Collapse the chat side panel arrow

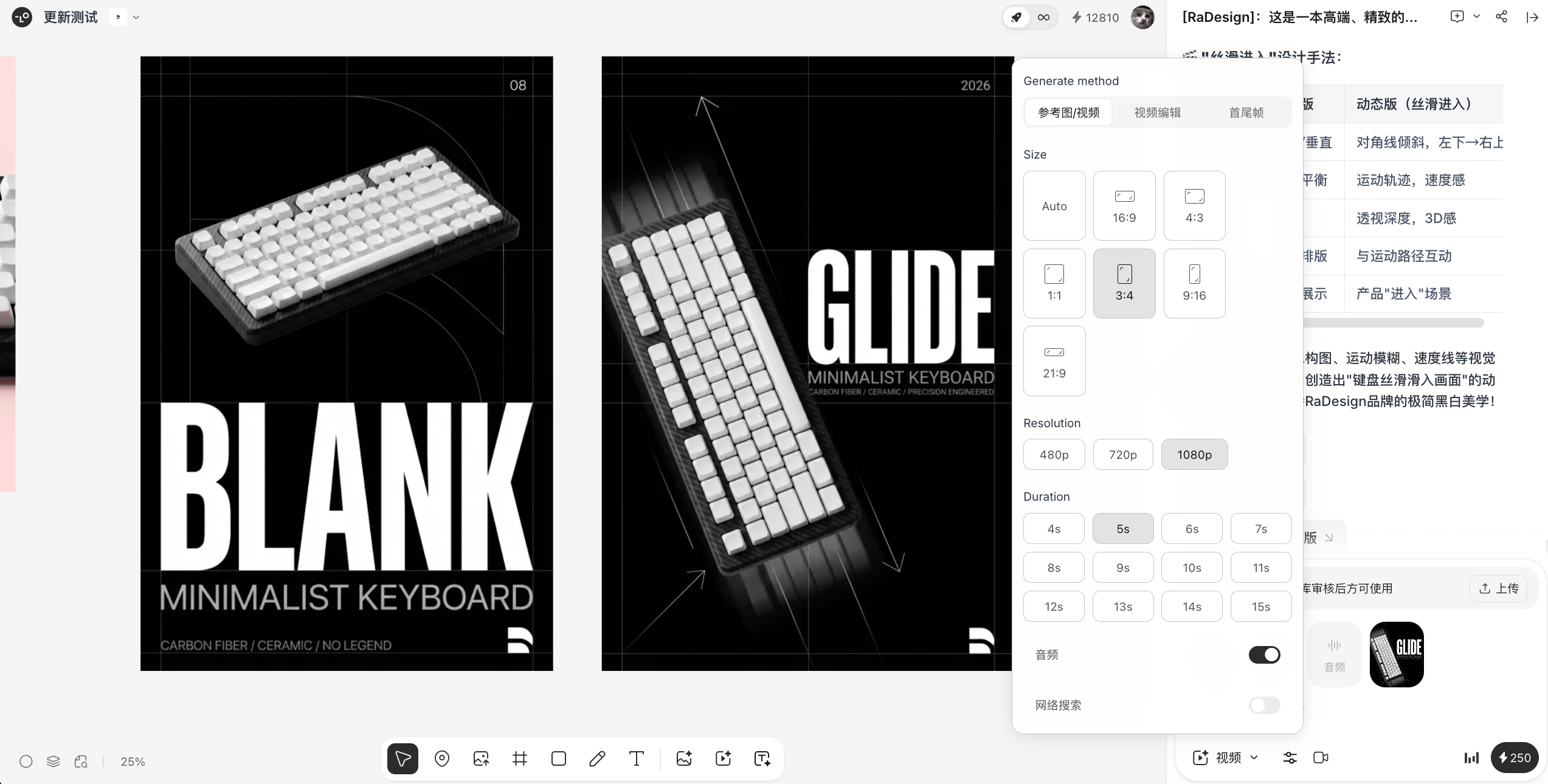[1532, 17]
